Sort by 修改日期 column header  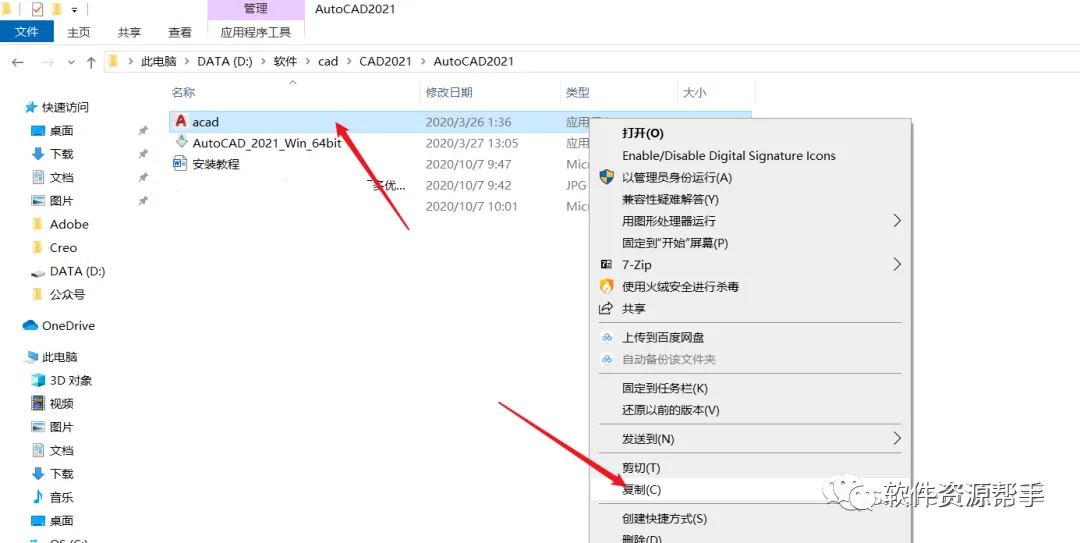(x=449, y=92)
